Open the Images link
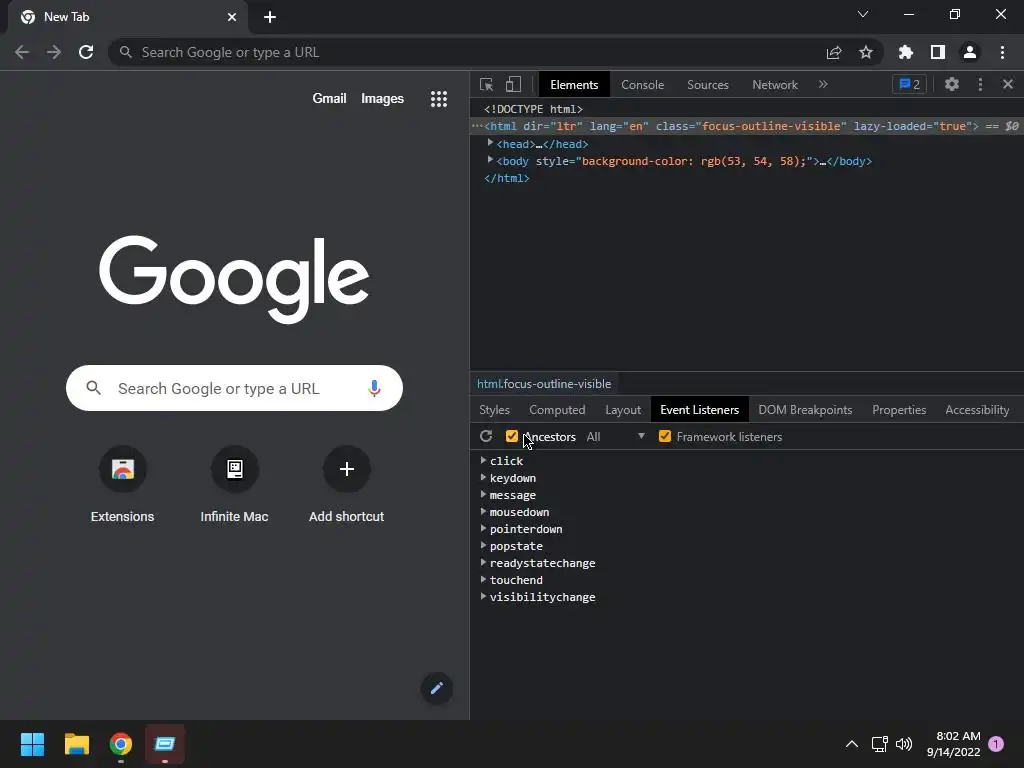 point(383,99)
